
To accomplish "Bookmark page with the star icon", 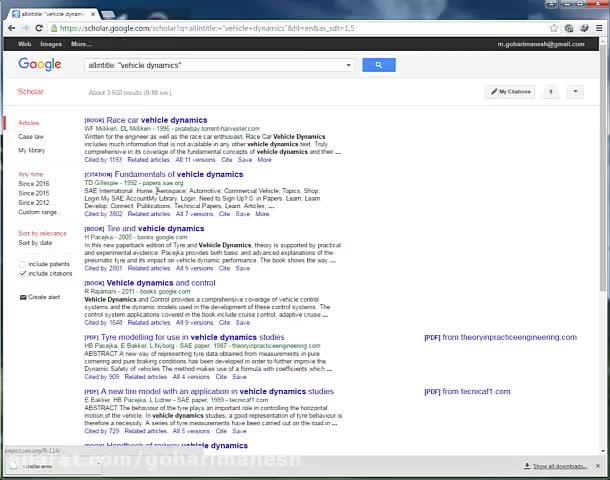I will click(x=554, y=28).
